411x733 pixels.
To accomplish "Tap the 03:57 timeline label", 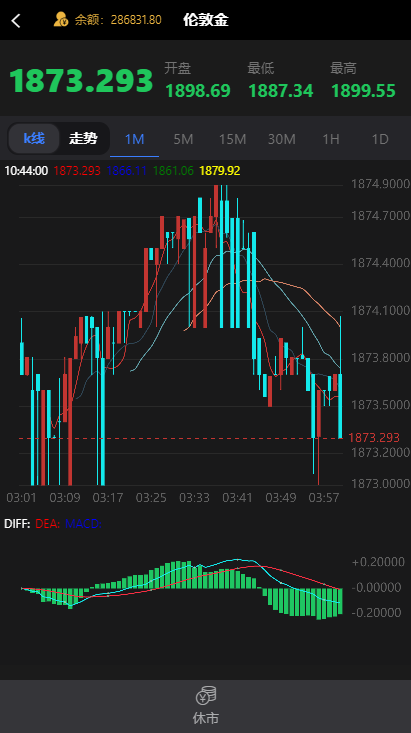I will pyautogui.click(x=324, y=497).
